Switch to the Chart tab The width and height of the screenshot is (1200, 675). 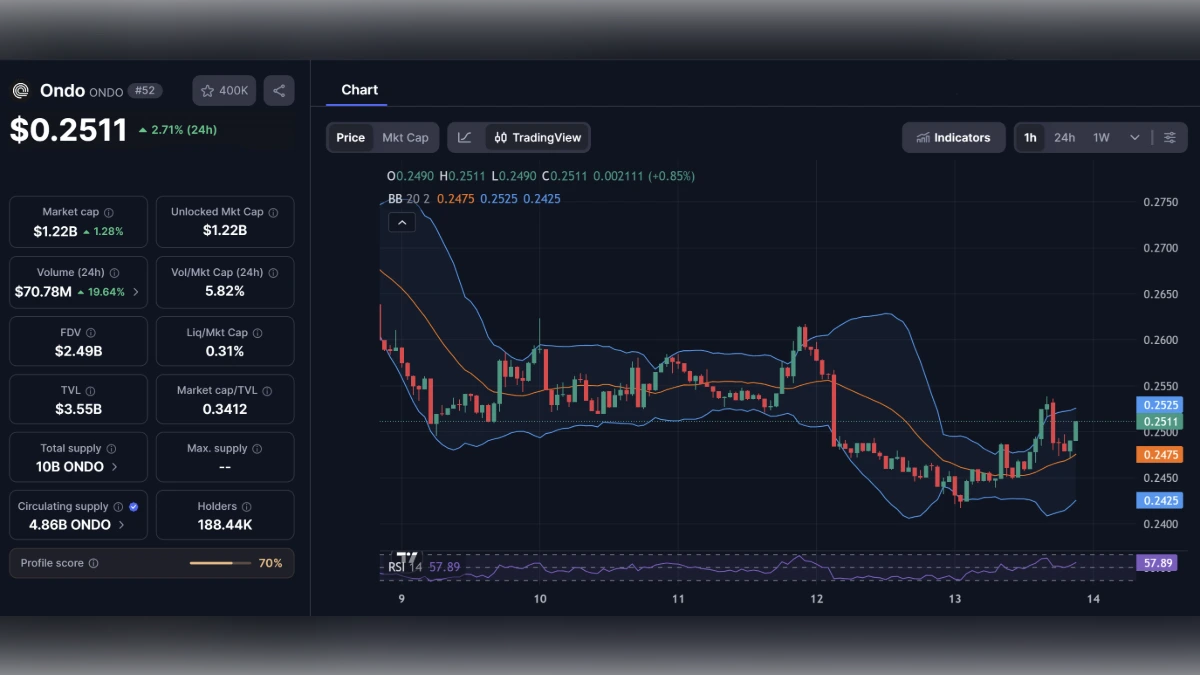tap(360, 89)
